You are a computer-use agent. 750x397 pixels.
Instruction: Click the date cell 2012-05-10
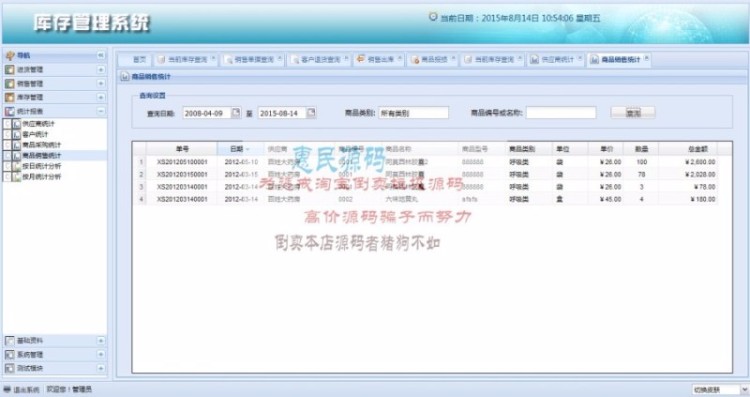pos(241,162)
